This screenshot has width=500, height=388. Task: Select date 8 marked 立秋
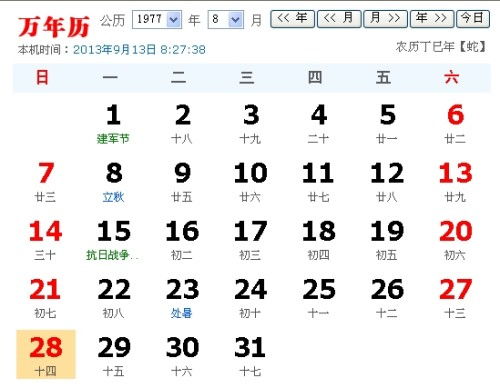pos(113,182)
